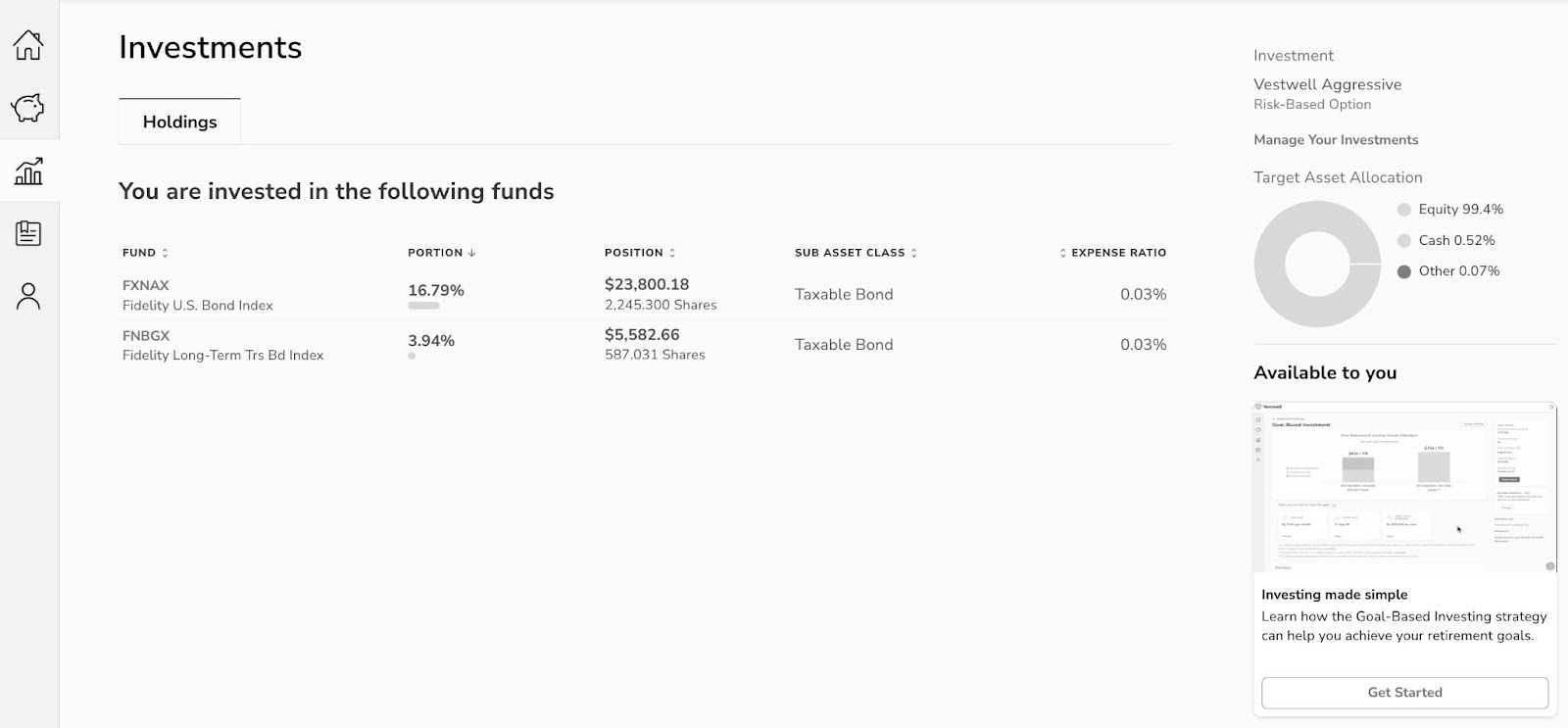Open the documents newspaper icon

(28, 233)
